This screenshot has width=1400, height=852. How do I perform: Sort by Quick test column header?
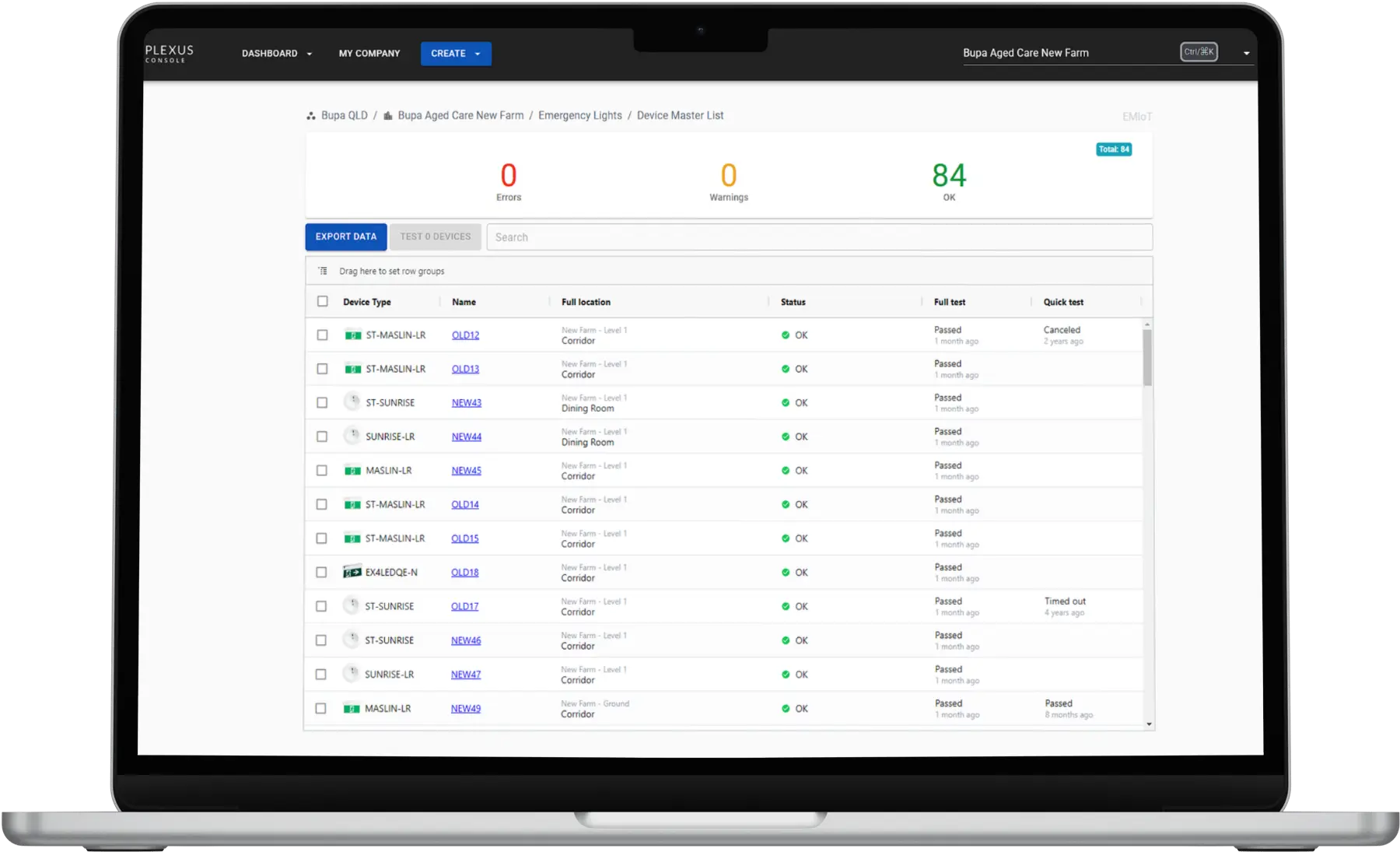tap(1063, 302)
